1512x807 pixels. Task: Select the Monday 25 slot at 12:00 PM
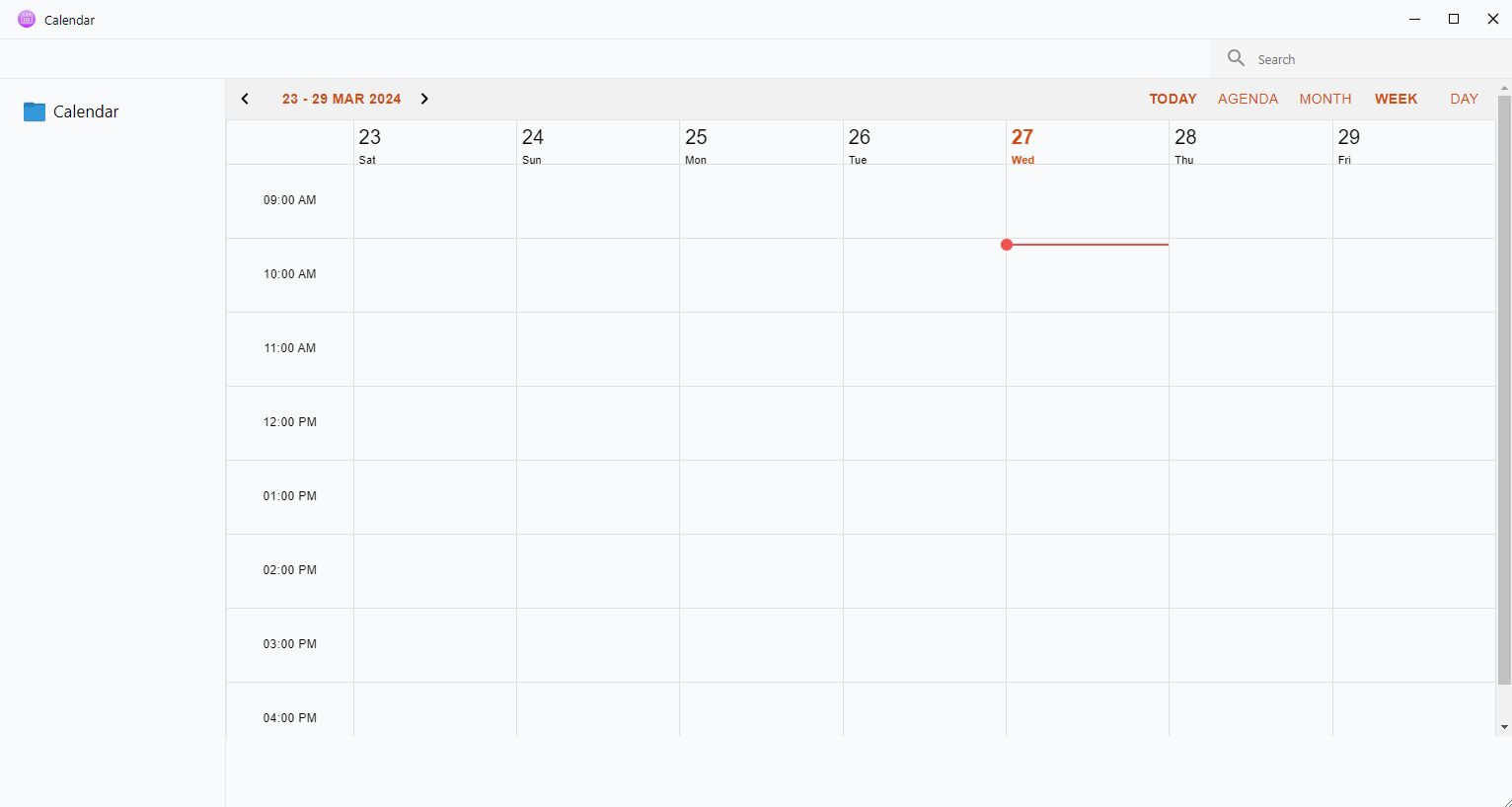[761, 423]
